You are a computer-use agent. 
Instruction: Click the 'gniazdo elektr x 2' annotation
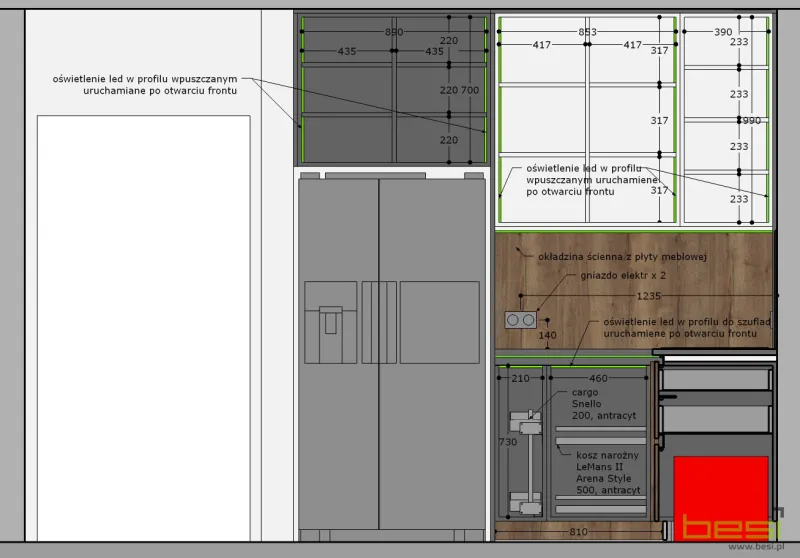click(623, 275)
